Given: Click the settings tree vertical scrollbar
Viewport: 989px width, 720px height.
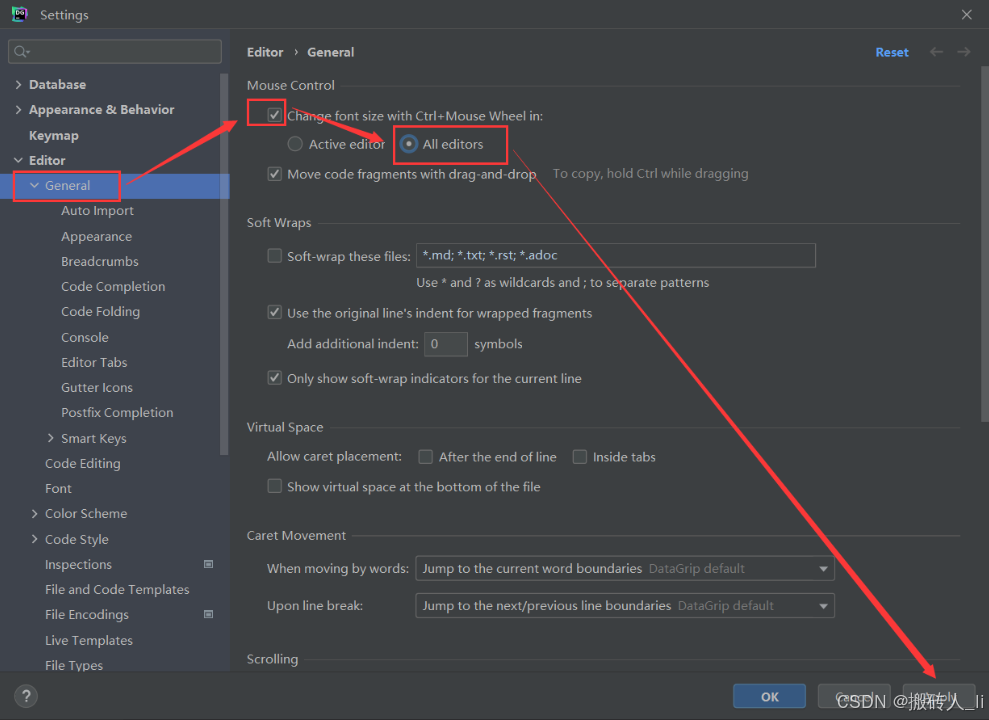Looking at the screenshot, I should click(223, 264).
